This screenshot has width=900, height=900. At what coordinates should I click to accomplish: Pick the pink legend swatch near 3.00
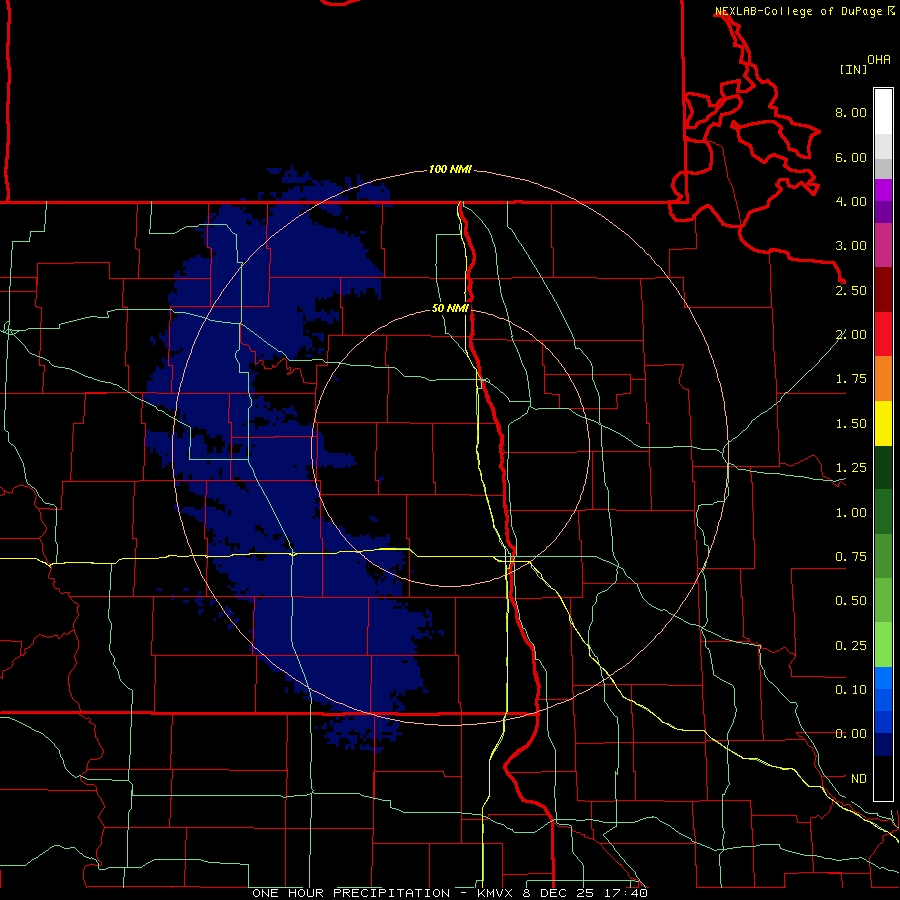coord(883,245)
